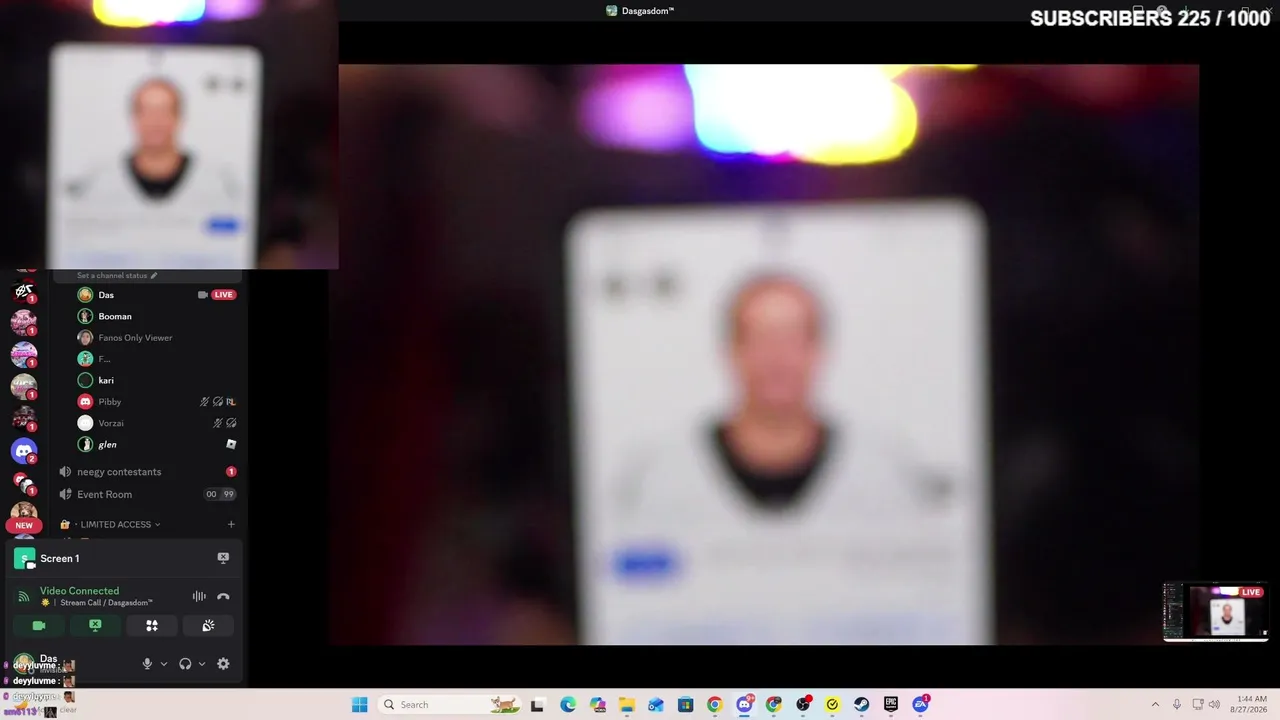
Task: Toggle noise suppression waveform icon
Action: click(199, 597)
